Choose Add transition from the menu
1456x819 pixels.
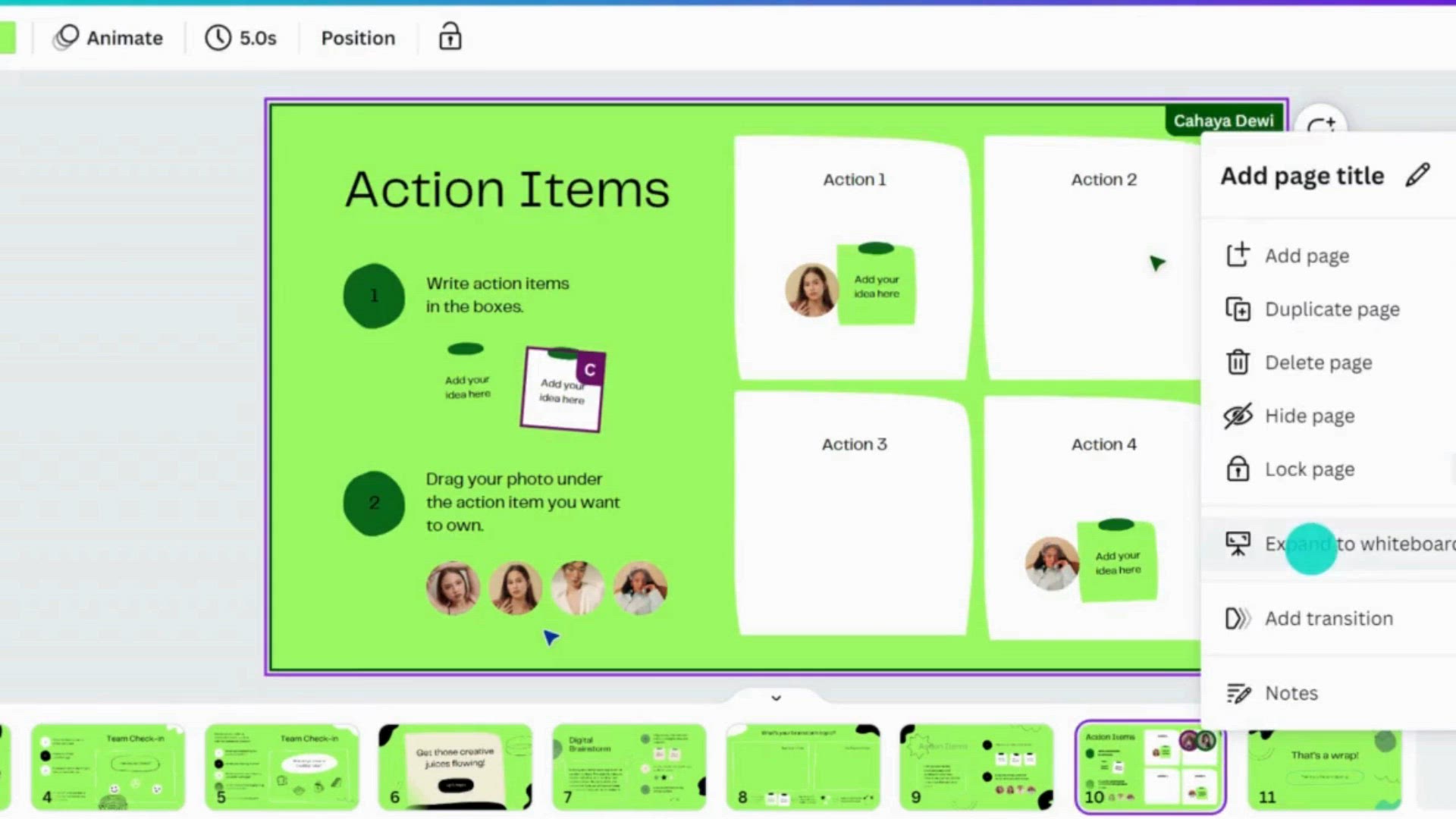pyautogui.click(x=1329, y=619)
